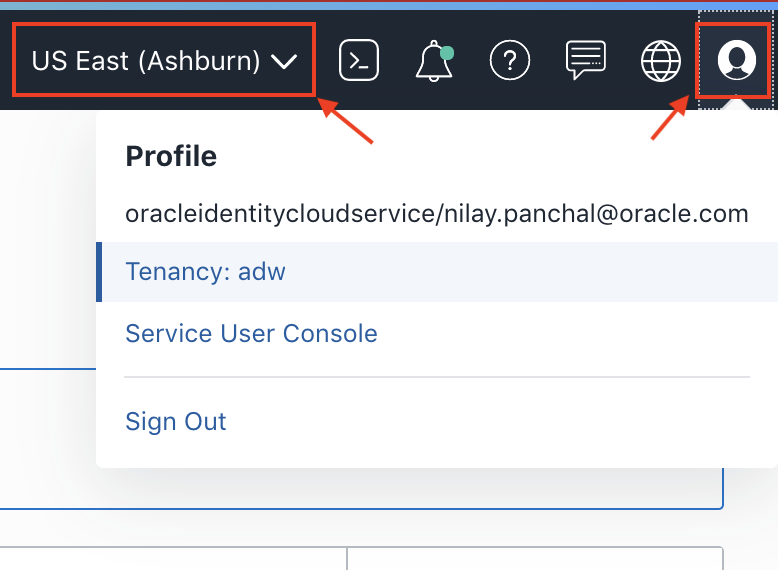Viewport: 778px width, 570px height.
Task: Click the bottom-right gray bordered cell
Action: [535, 559]
